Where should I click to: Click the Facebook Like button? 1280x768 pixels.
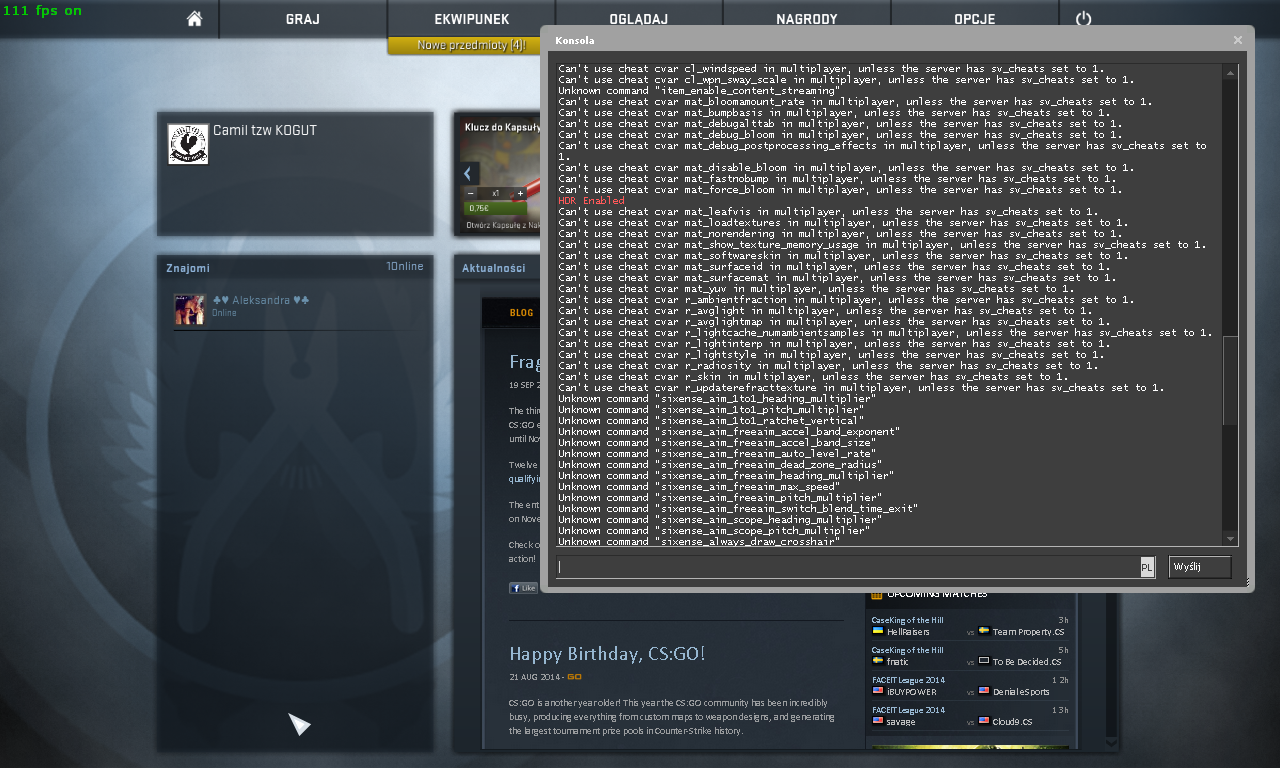[x=523, y=588]
